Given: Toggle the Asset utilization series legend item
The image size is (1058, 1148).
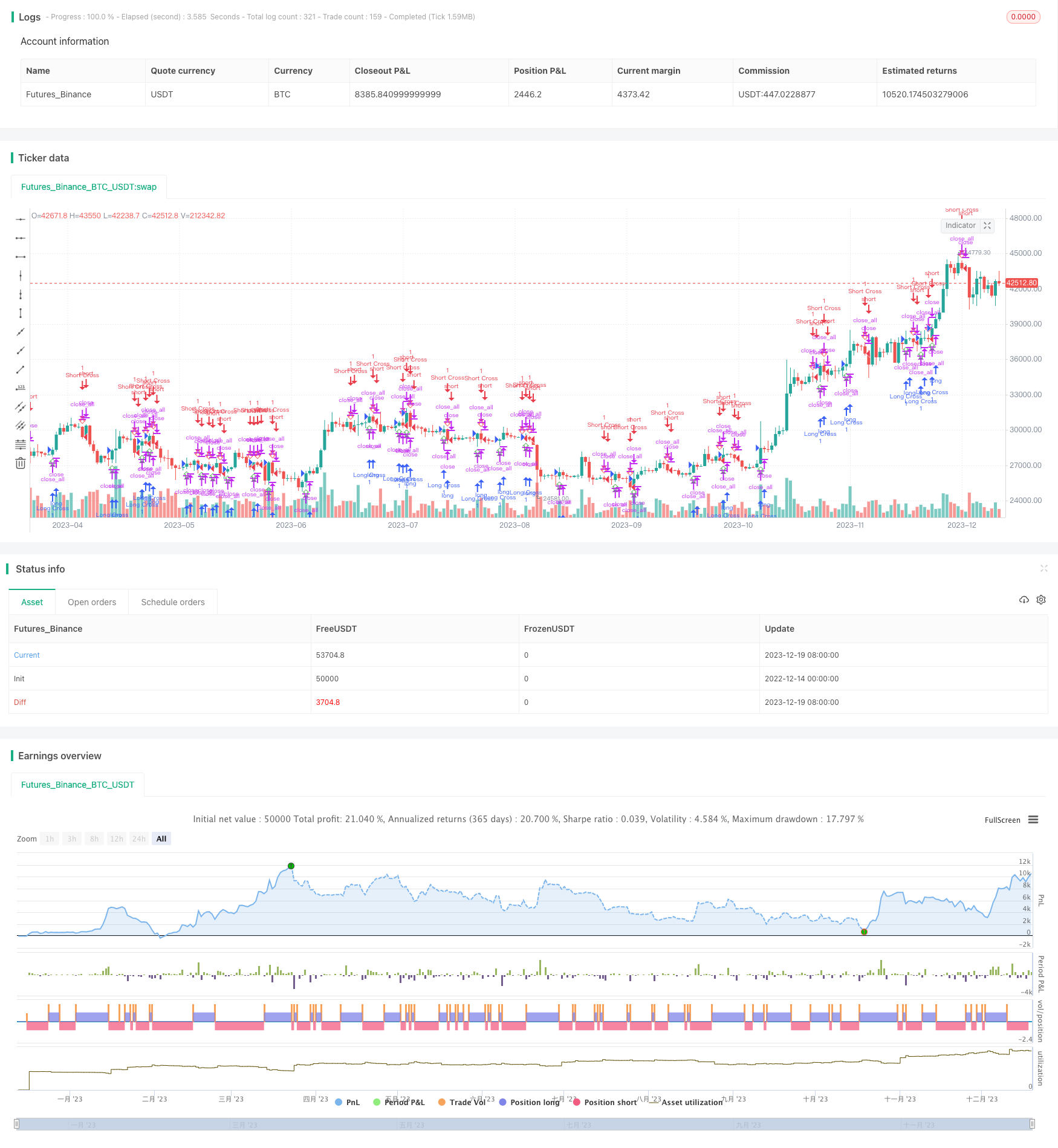Looking at the screenshot, I should coord(686,1102).
